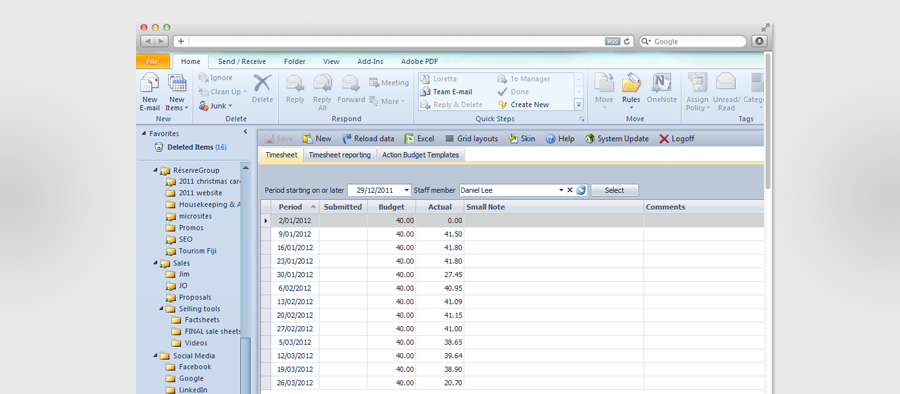Reload the page in the browser
This screenshot has height=394, width=900.
[x=627, y=41]
